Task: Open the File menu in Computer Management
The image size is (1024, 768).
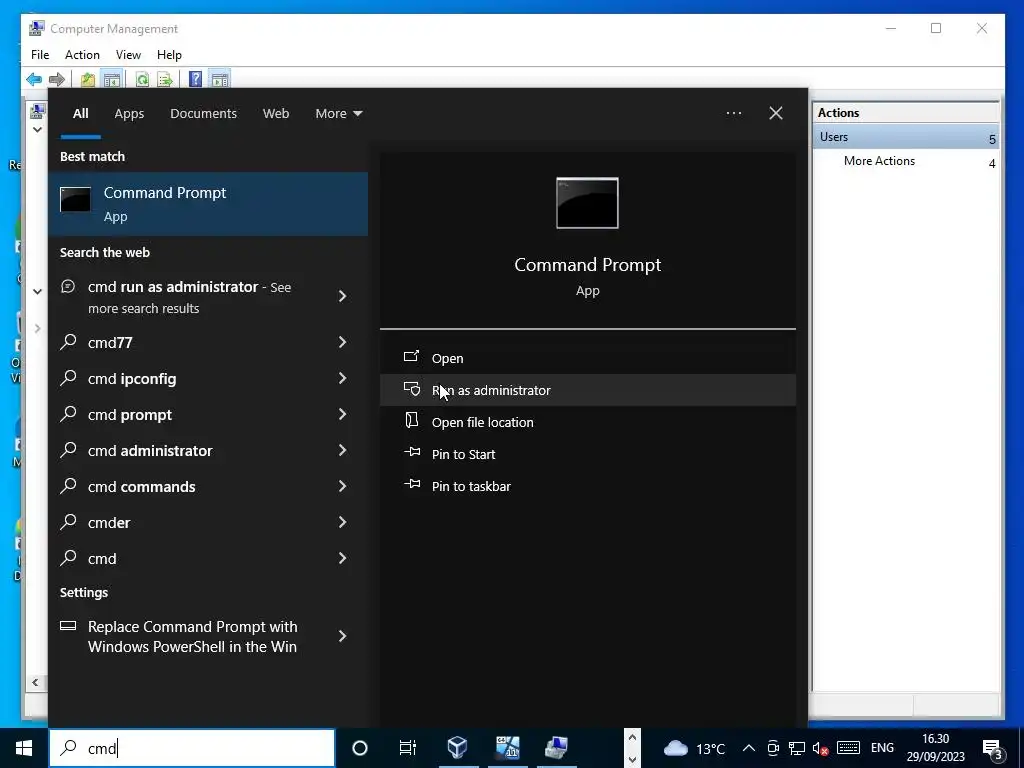Action: (x=40, y=55)
